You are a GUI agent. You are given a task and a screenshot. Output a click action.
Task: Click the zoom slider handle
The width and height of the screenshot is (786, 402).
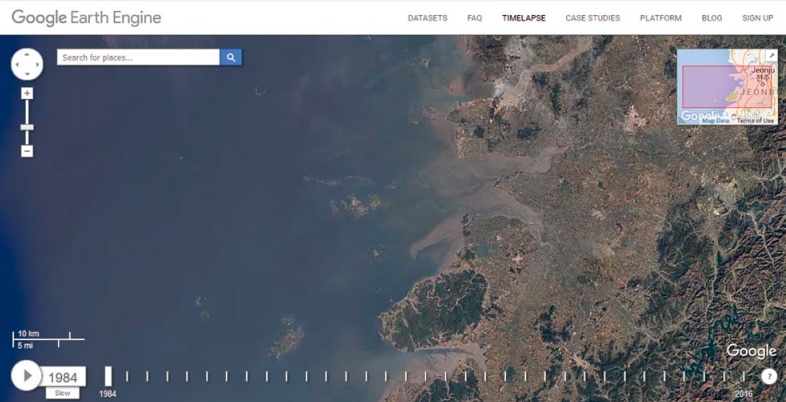[x=27, y=127]
